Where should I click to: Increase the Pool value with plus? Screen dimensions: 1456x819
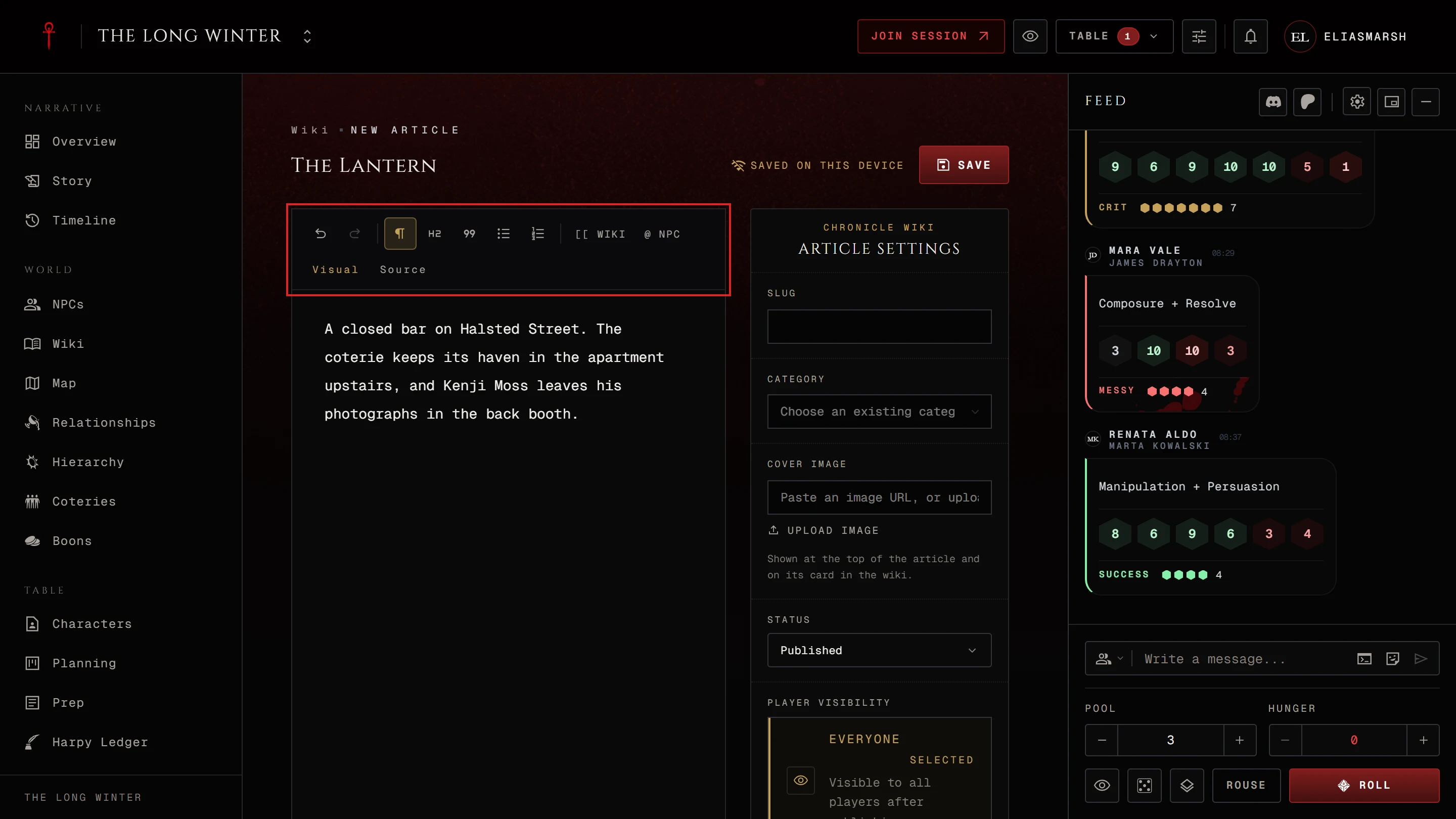tap(1240, 740)
